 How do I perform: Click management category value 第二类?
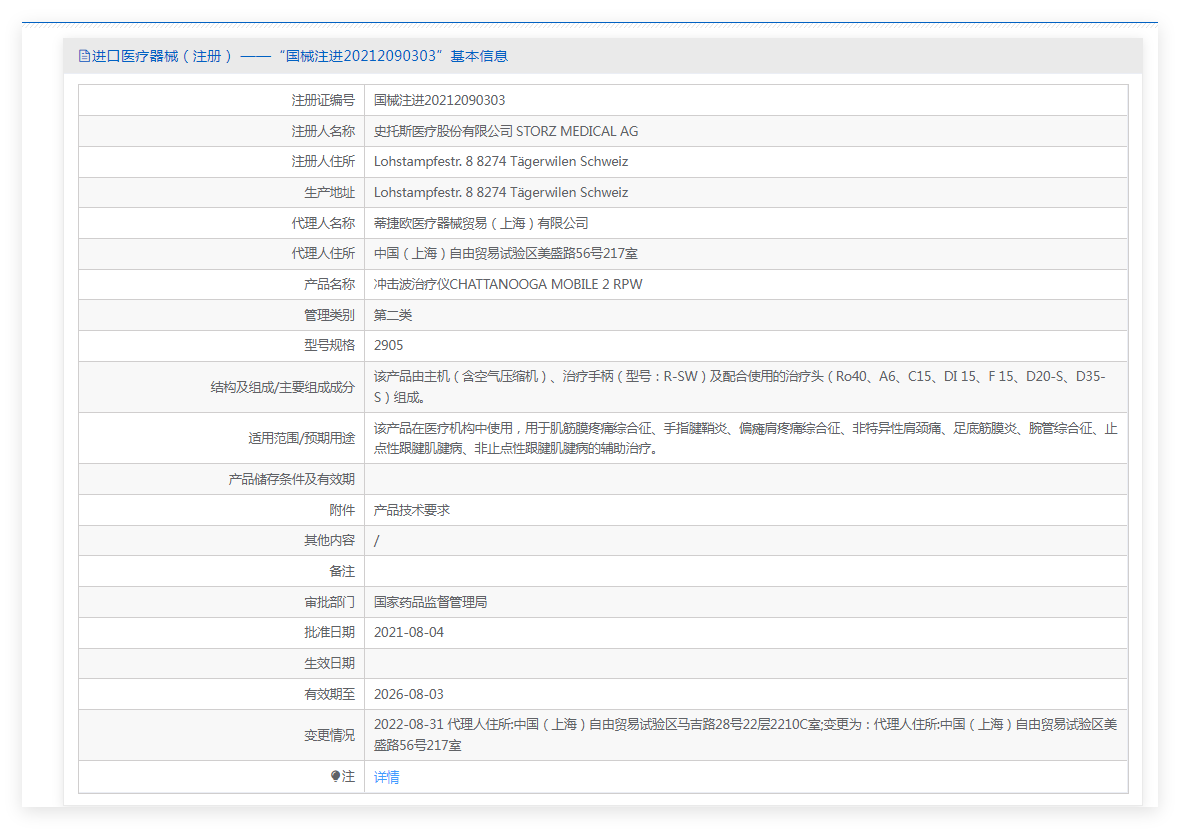point(393,315)
